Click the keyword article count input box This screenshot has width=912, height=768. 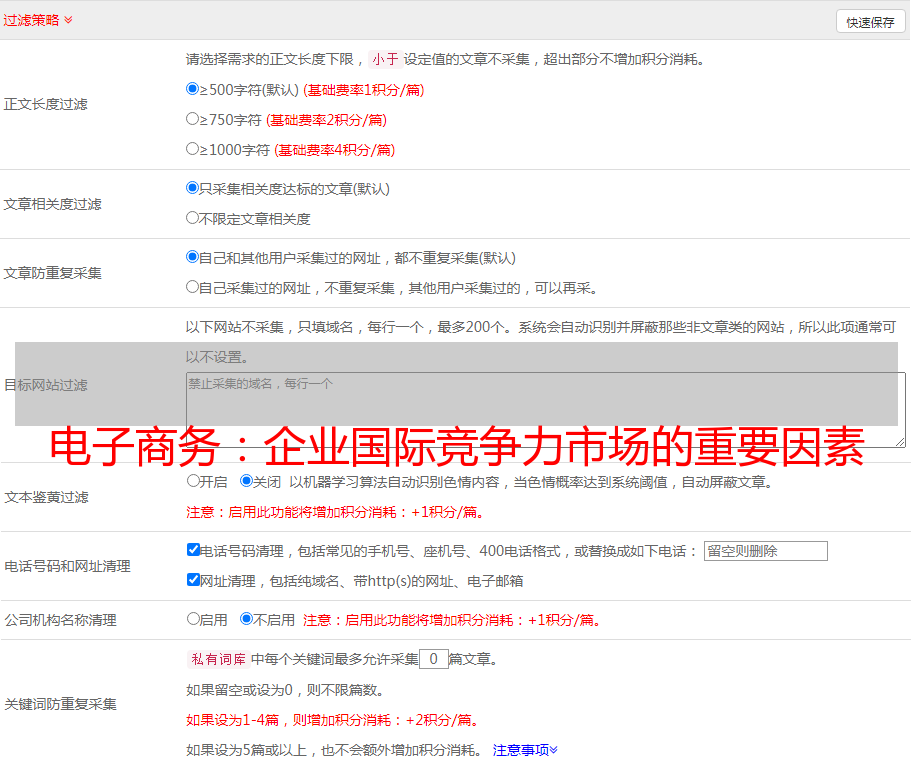[433, 659]
